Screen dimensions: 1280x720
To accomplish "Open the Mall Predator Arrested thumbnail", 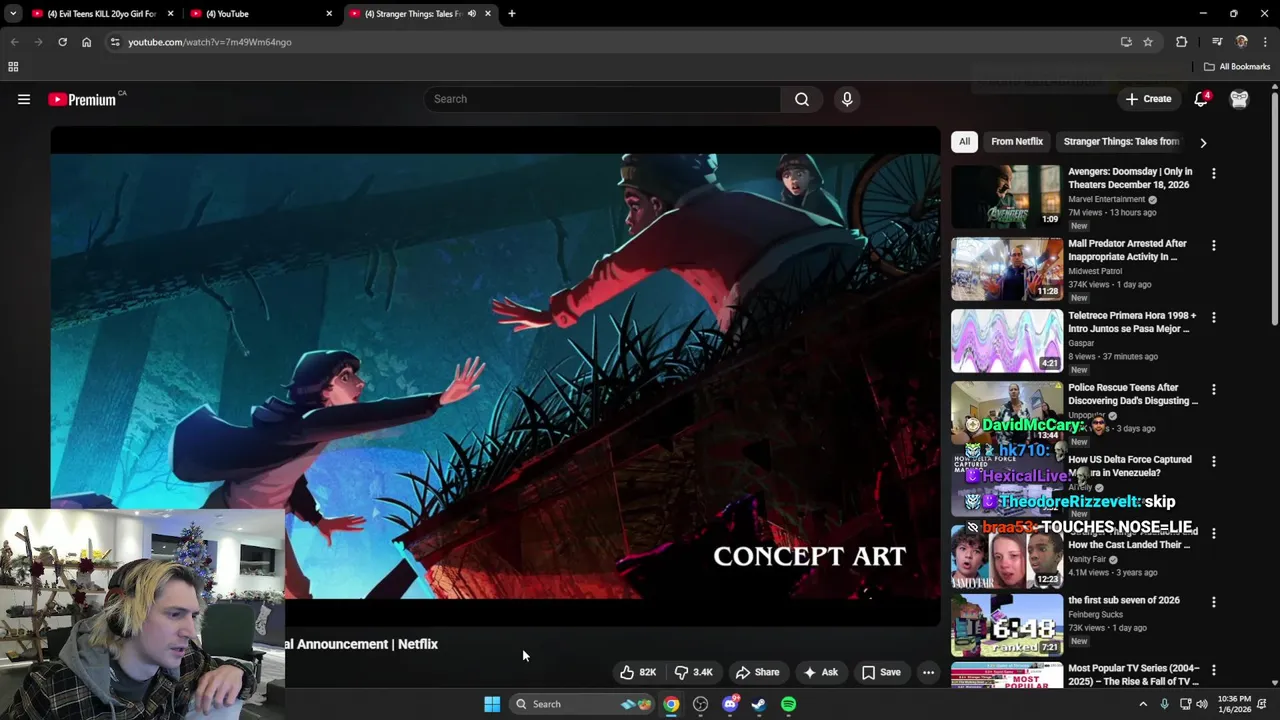I will point(1007,269).
